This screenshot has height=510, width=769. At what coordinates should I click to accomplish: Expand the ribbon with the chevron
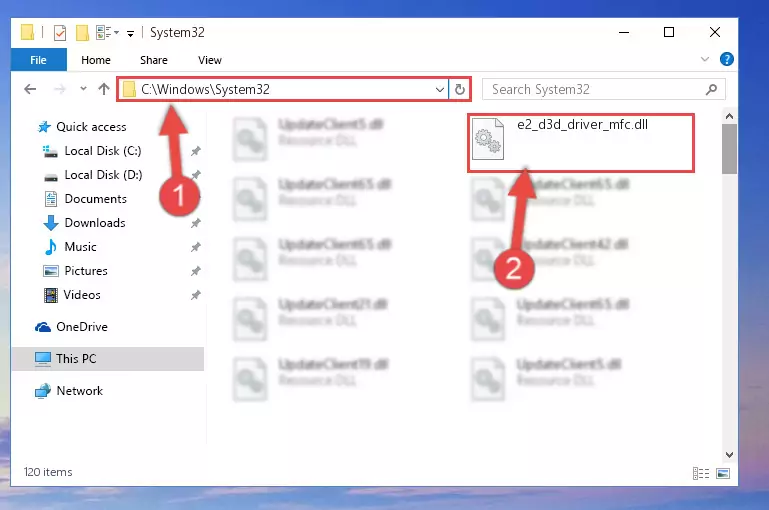[705, 59]
